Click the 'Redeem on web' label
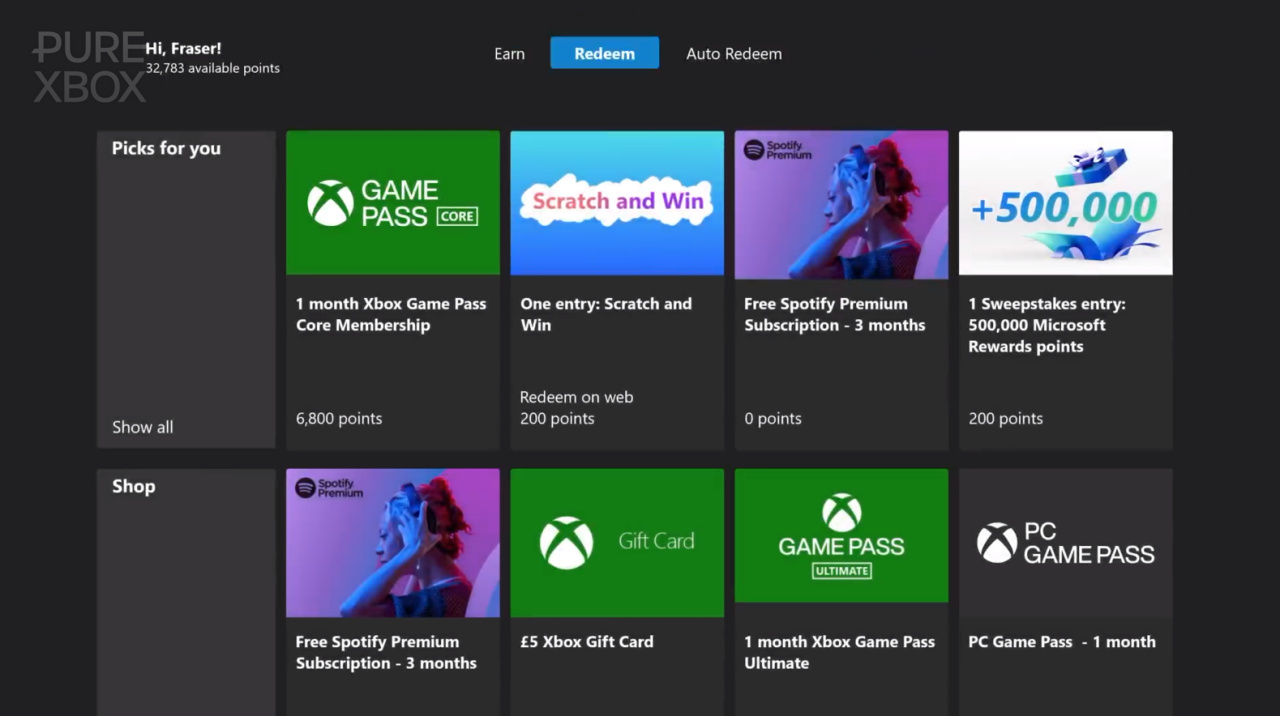Image resolution: width=1280 pixels, height=716 pixels. pyautogui.click(x=576, y=397)
